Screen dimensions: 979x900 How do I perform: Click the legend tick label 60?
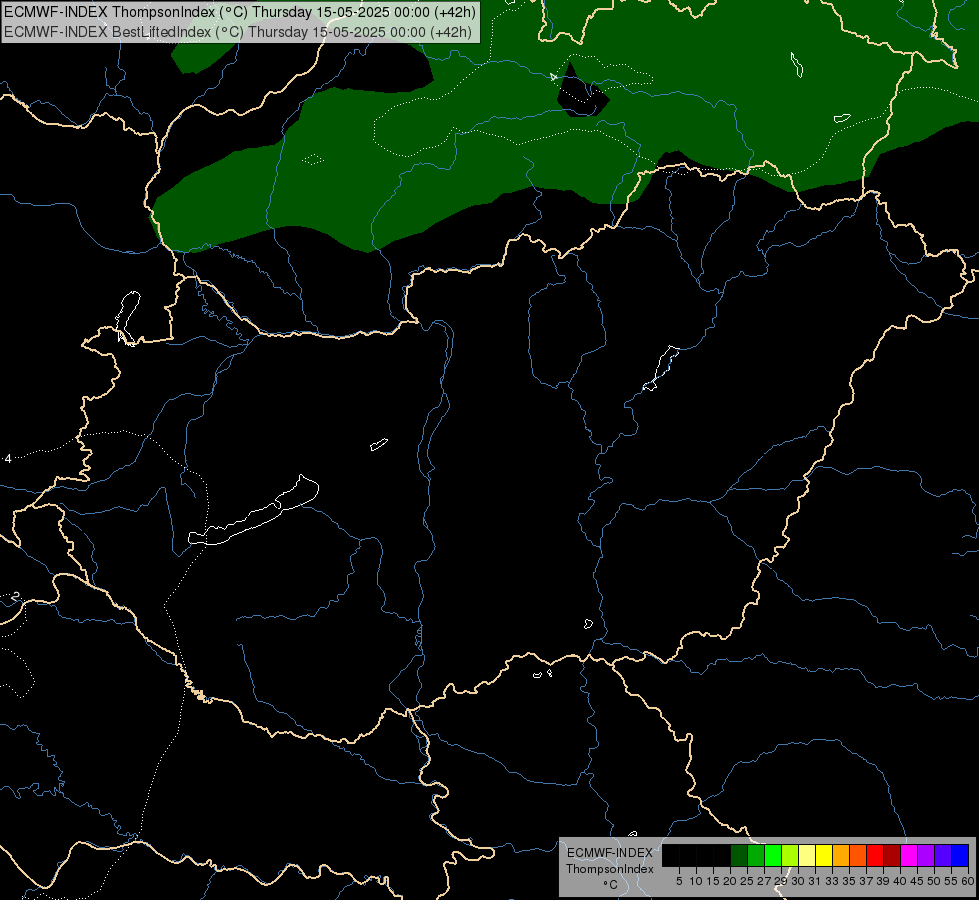[x=968, y=881]
